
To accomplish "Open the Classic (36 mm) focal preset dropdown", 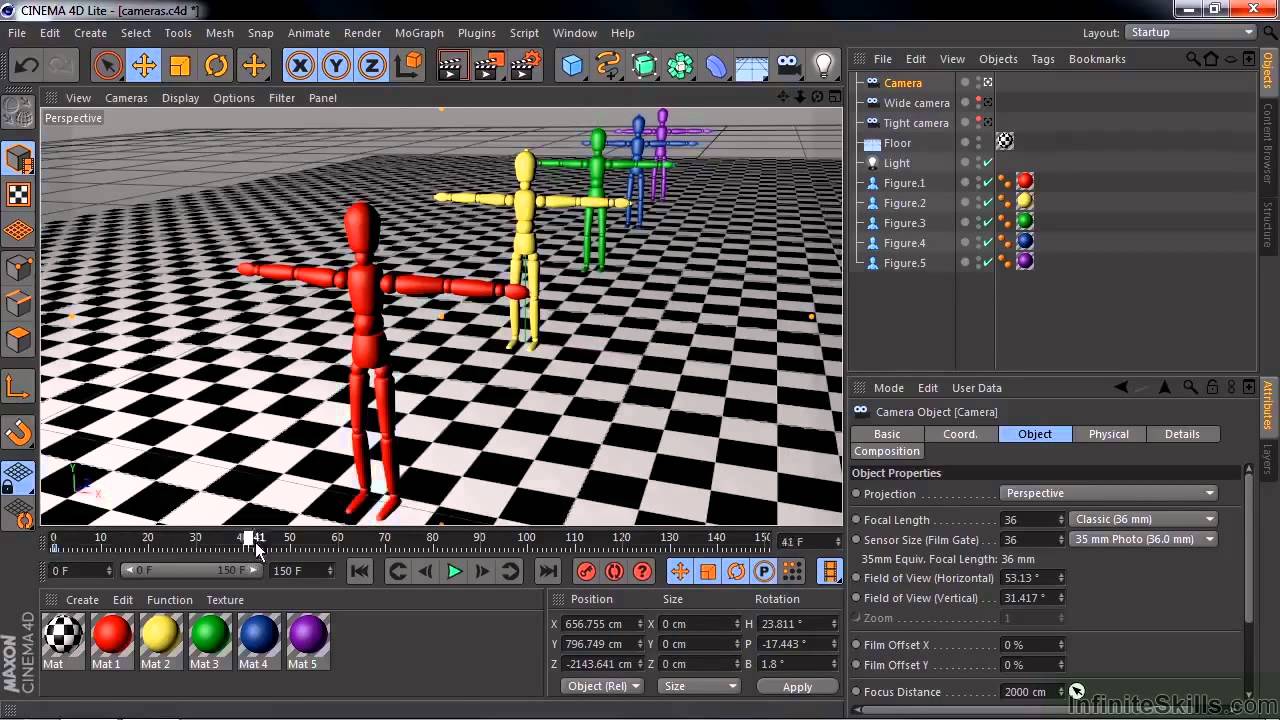I will 1143,519.
